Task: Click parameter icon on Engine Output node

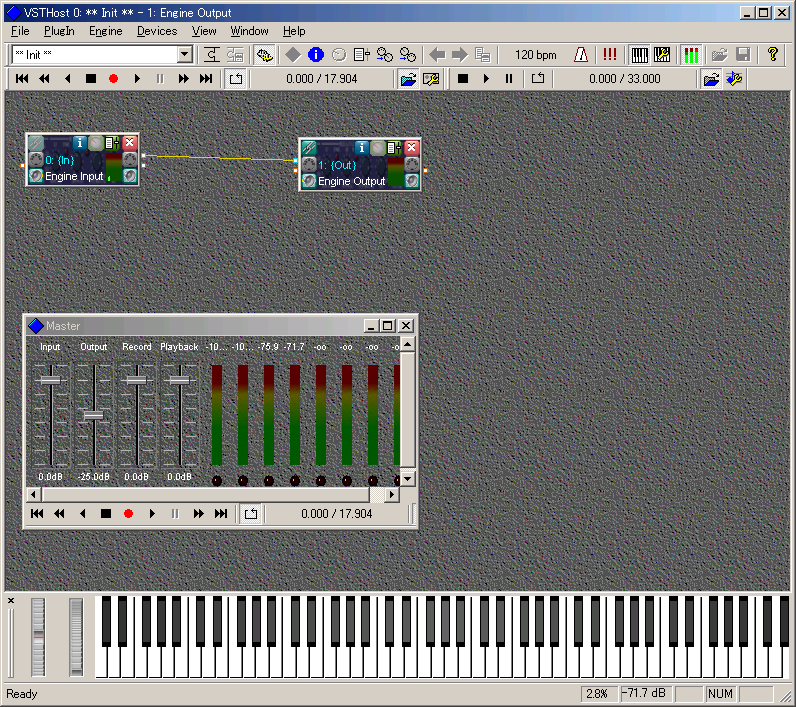Action: coord(393,148)
